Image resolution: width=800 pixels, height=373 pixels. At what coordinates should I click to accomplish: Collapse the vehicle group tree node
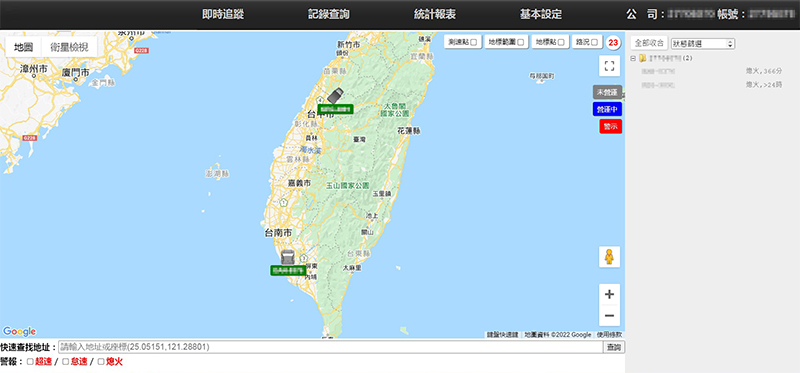coord(633,59)
